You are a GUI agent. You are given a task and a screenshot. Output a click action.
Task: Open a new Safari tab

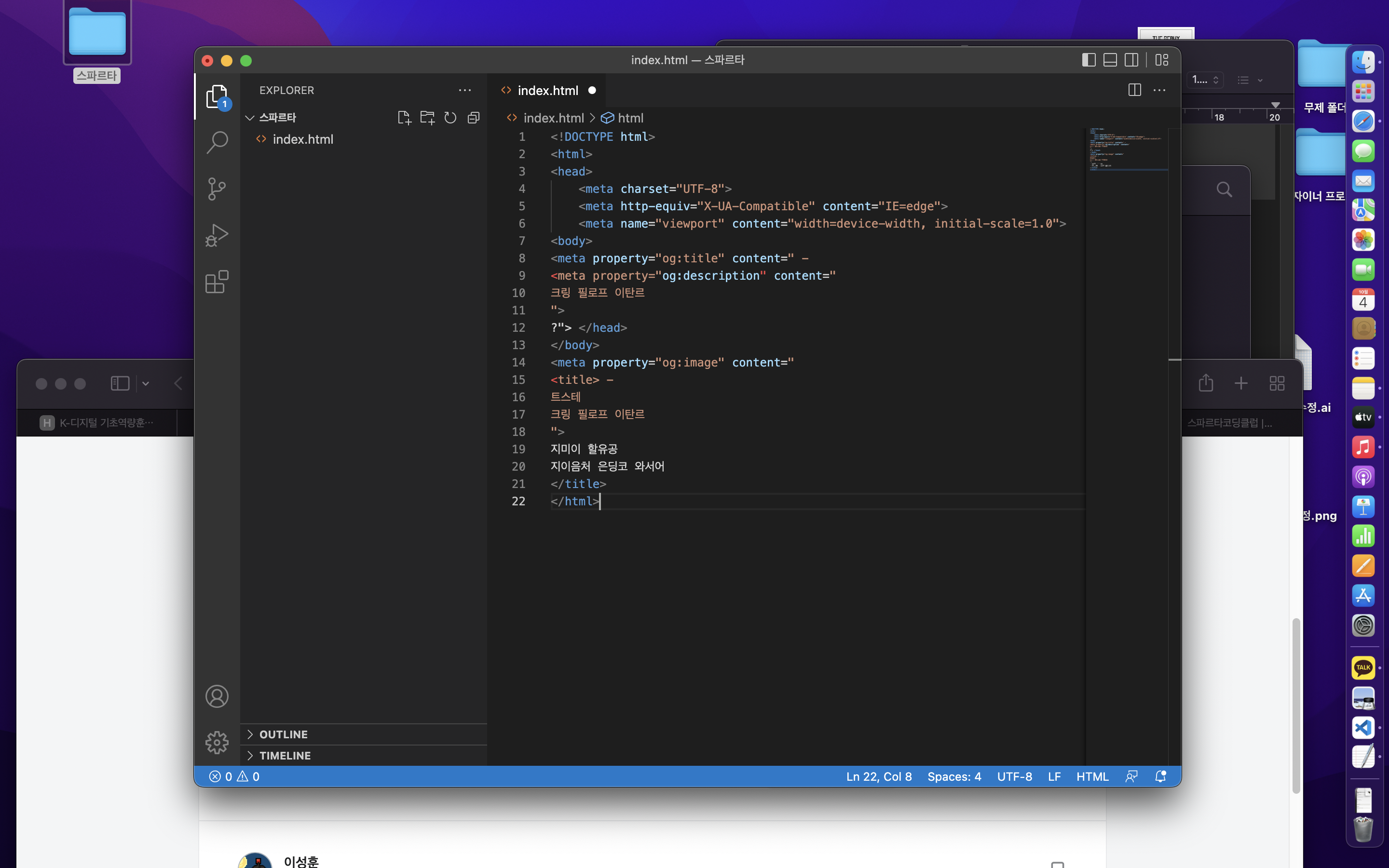point(1241,383)
